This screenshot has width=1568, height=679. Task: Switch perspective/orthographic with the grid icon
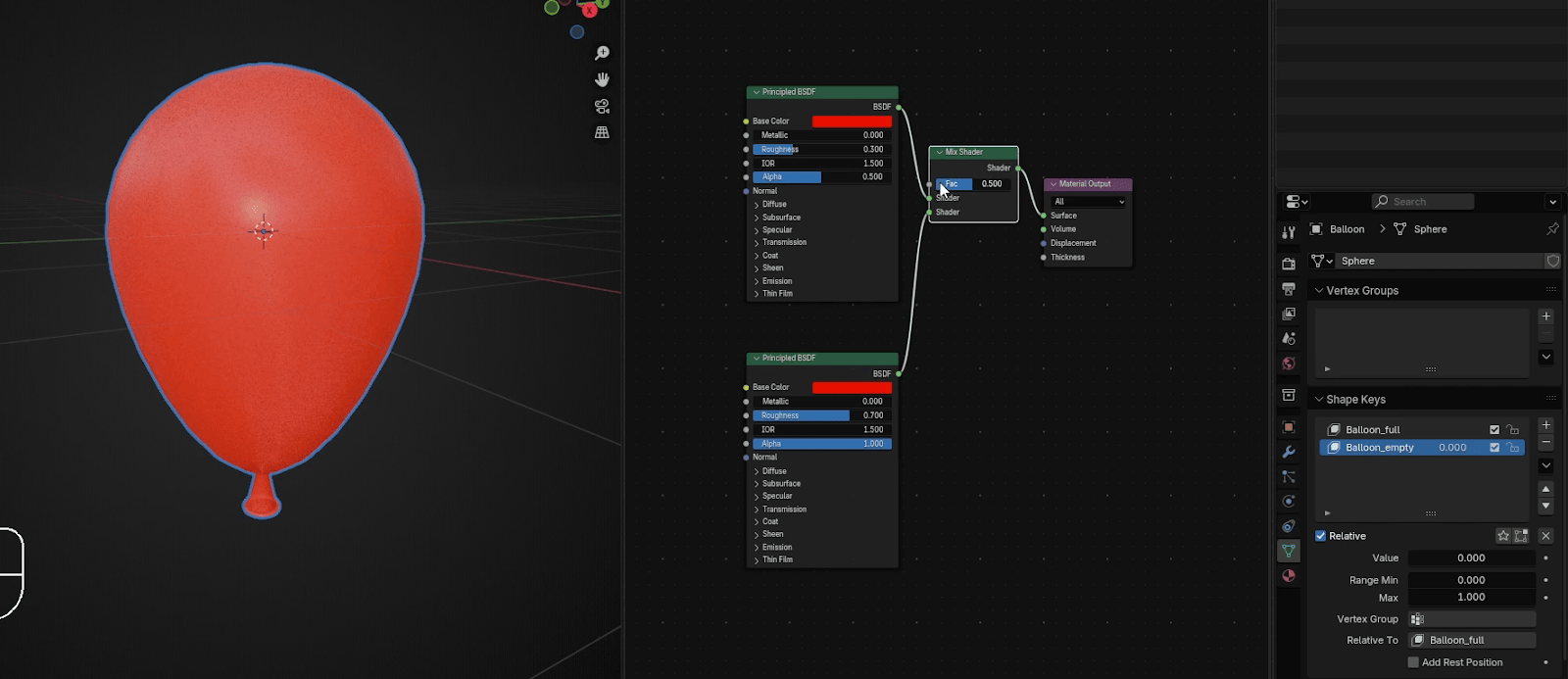tap(602, 132)
